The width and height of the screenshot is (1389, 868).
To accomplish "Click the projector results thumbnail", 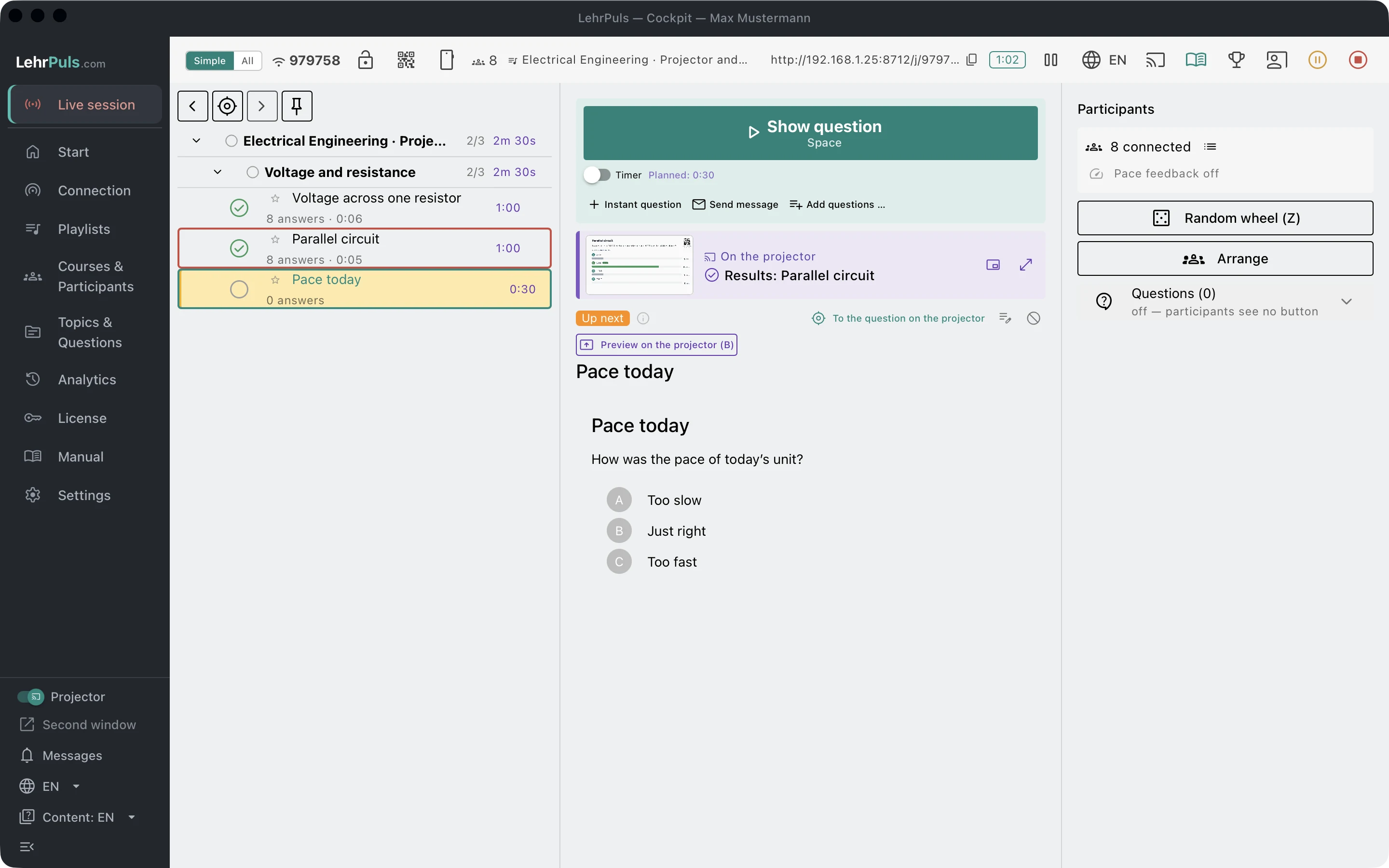I will click(x=640, y=265).
